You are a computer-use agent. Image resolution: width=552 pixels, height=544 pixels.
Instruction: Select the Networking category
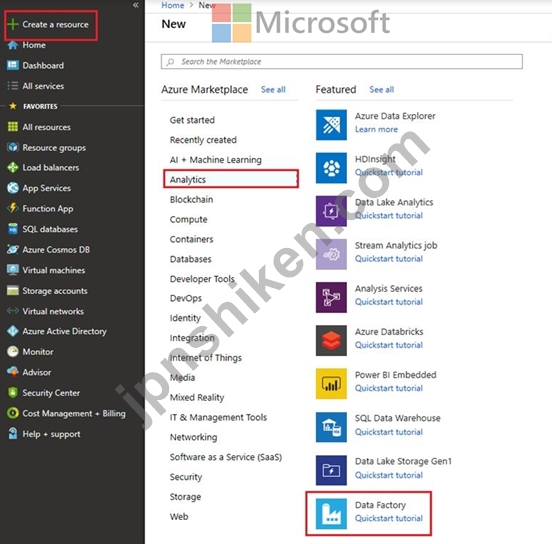(193, 437)
